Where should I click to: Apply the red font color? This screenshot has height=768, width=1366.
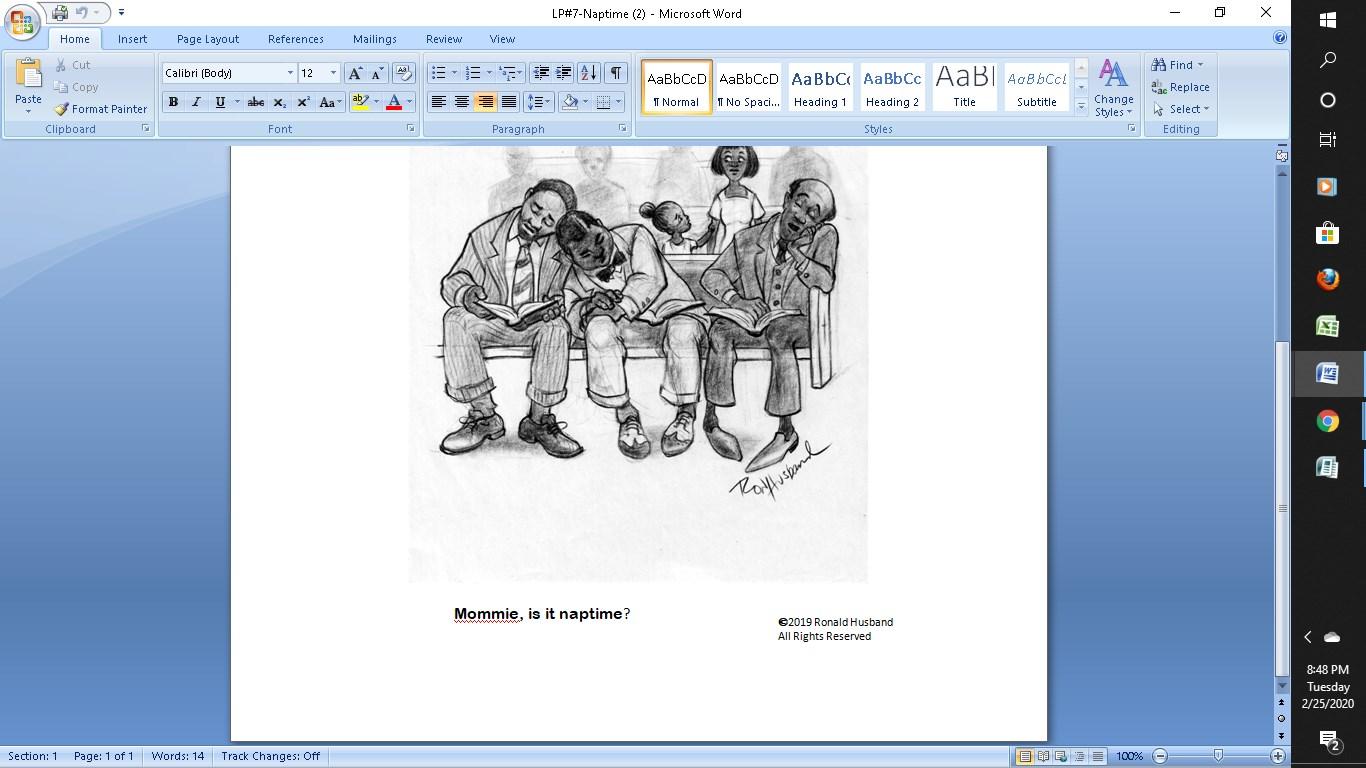pyautogui.click(x=394, y=102)
